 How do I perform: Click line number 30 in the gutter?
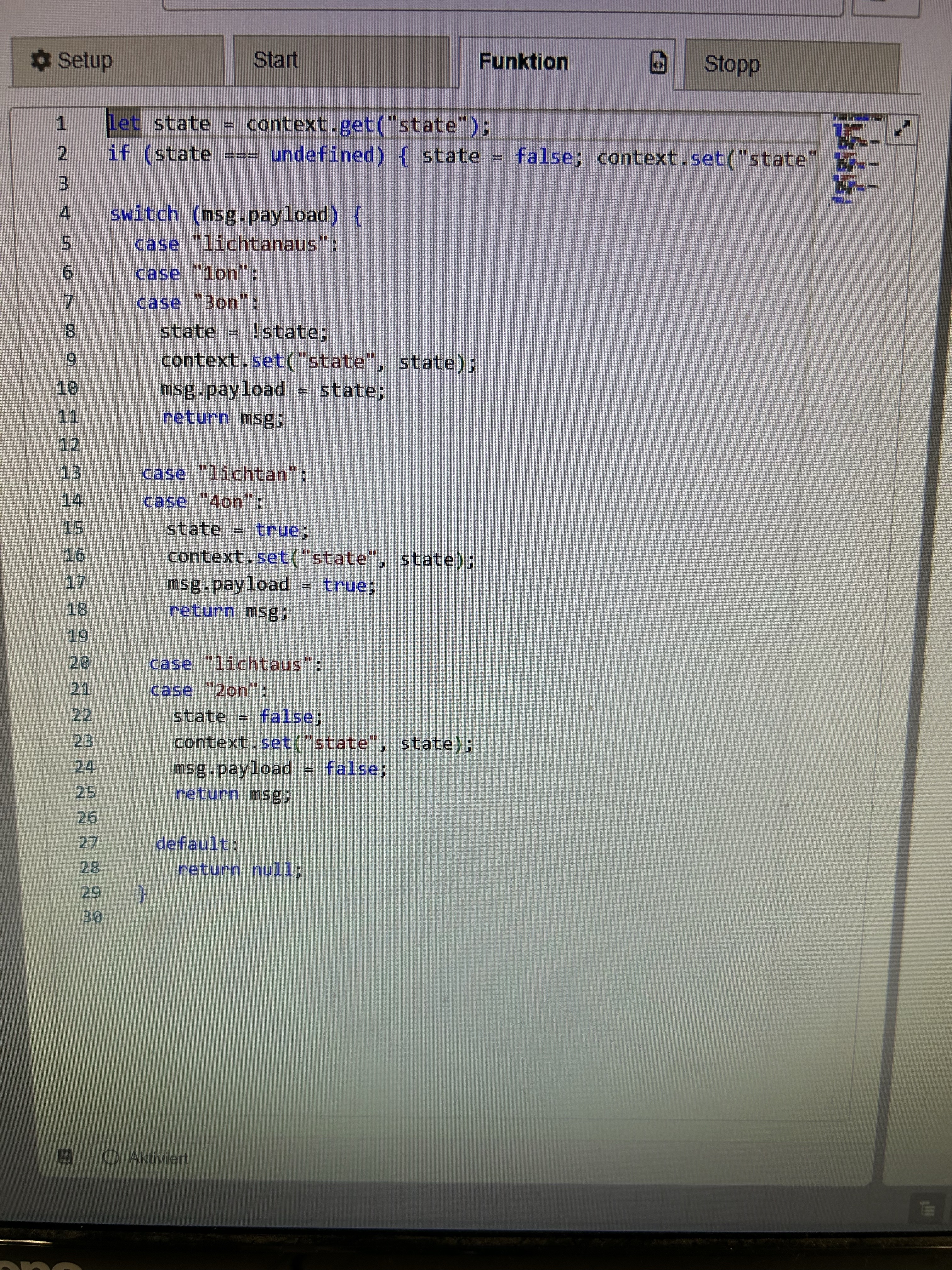92,916
